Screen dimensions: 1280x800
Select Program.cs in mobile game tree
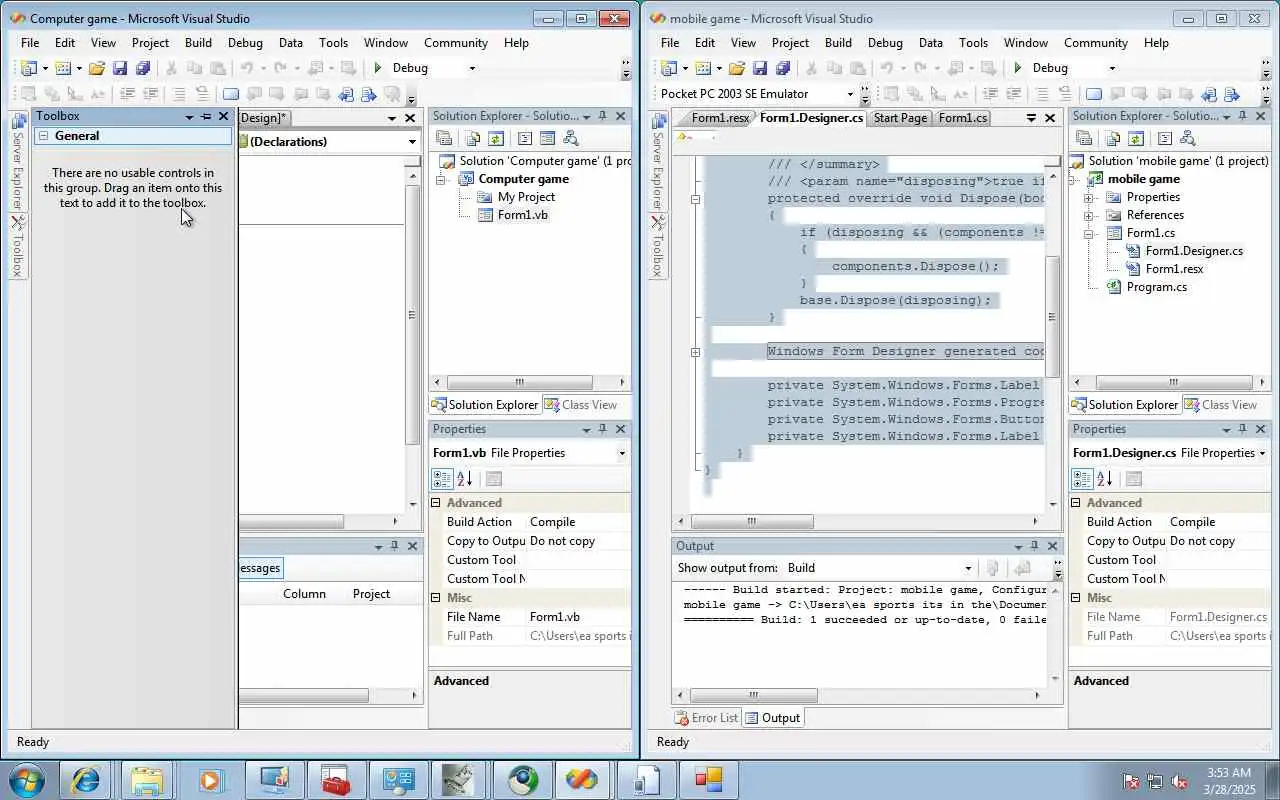point(1156,287)
